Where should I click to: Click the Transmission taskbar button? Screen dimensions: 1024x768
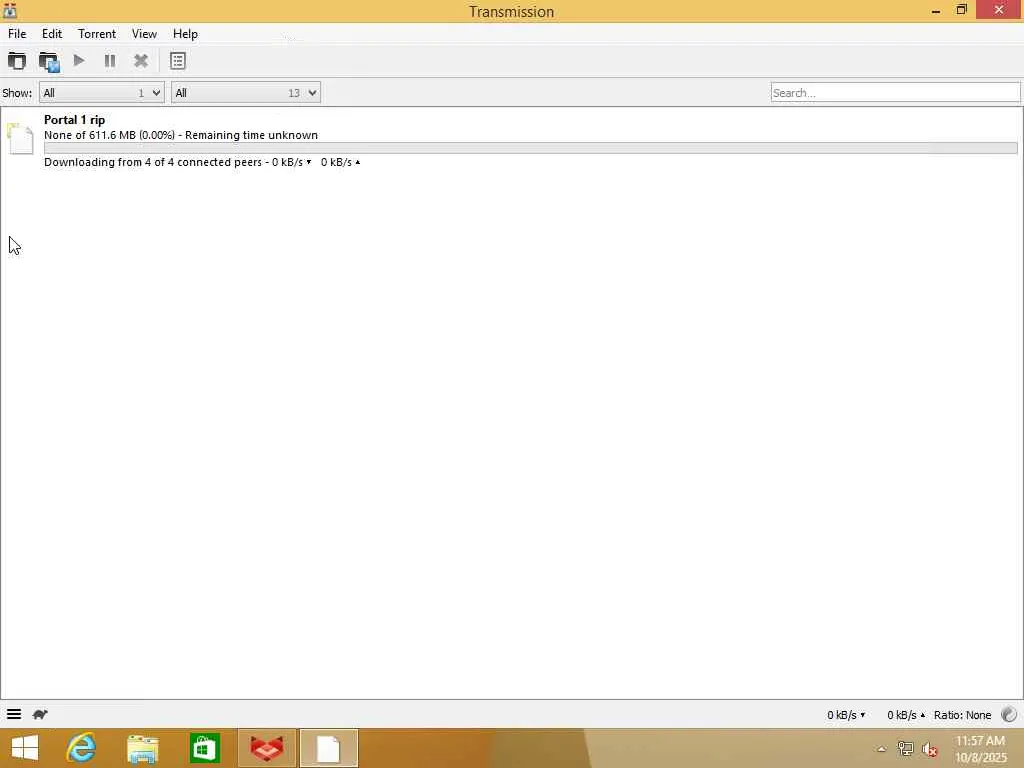328,748
